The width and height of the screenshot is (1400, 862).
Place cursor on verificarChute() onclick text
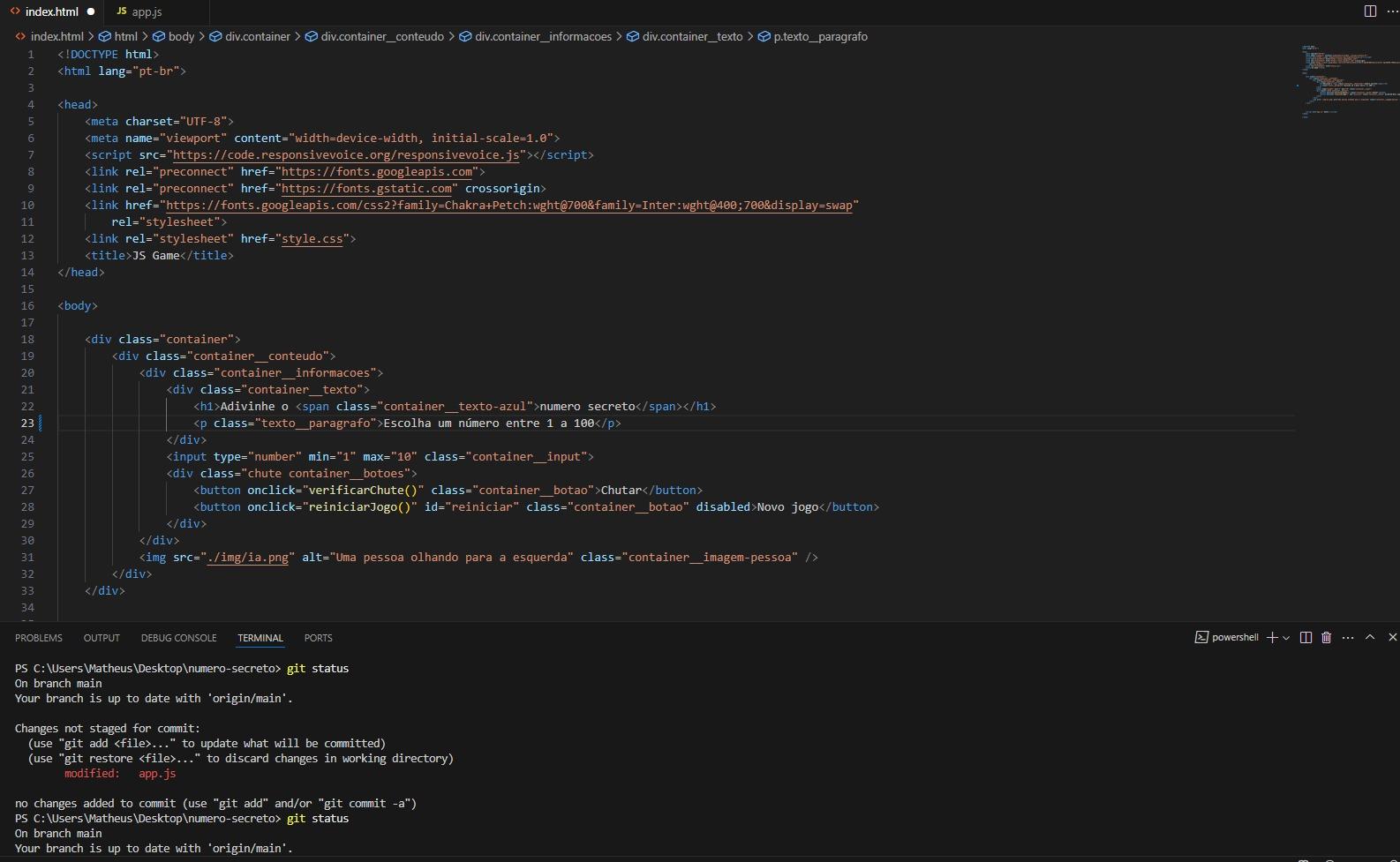(x=363, y=490)
